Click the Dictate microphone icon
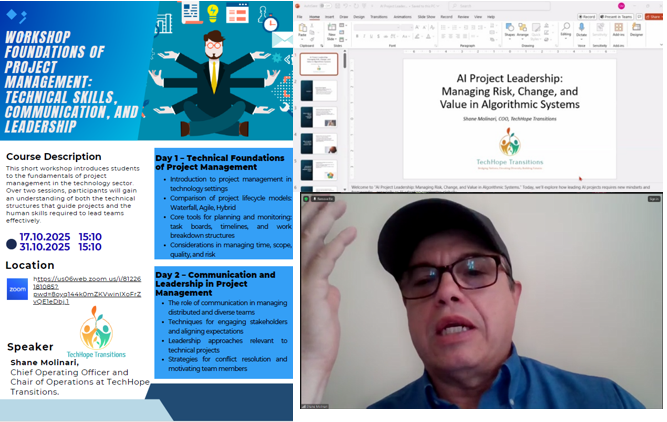This screenshot has width=667, height=422. coord(581,28)
